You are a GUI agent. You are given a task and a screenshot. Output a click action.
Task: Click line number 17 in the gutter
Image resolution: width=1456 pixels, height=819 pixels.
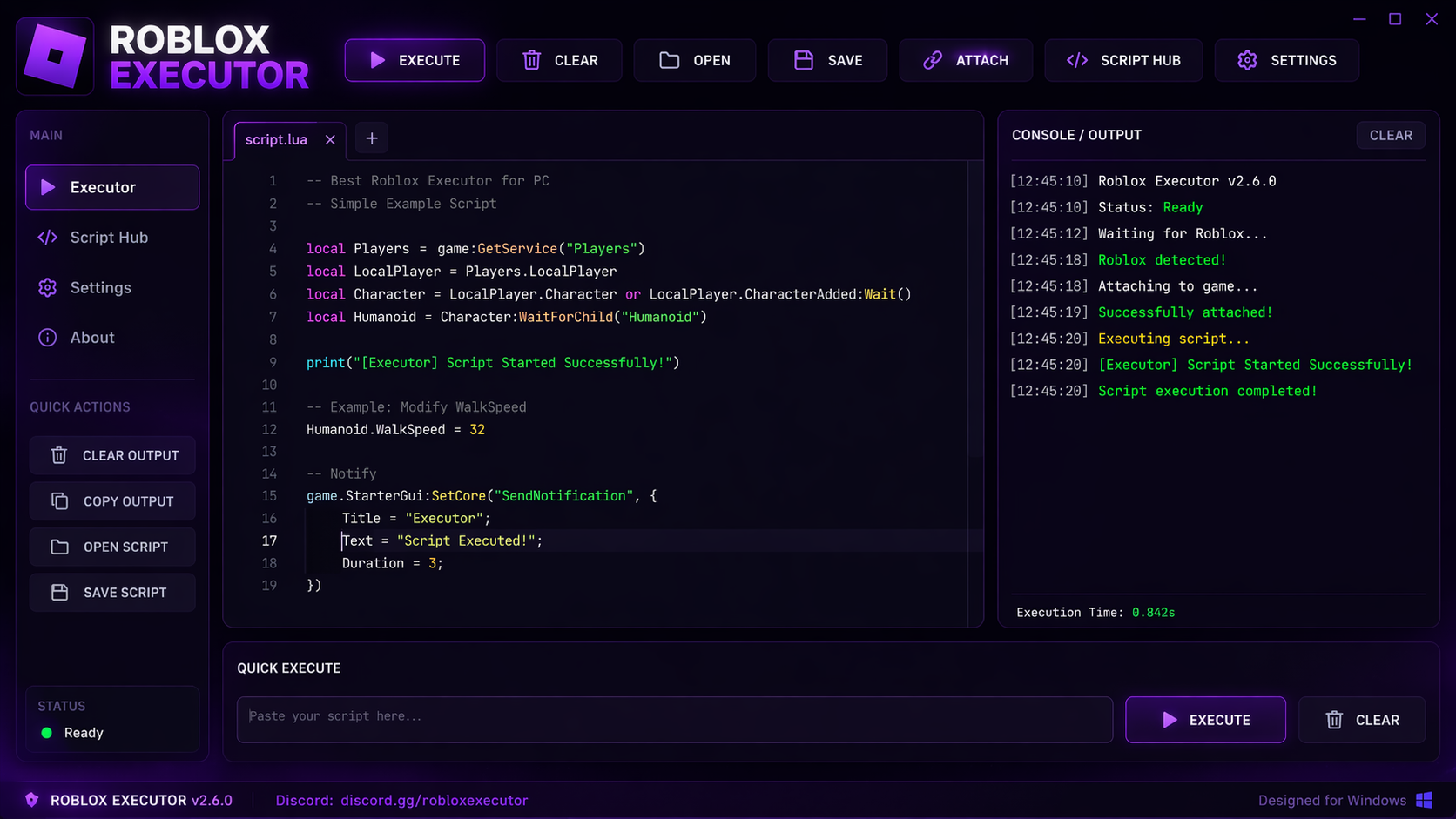[269, 540]
